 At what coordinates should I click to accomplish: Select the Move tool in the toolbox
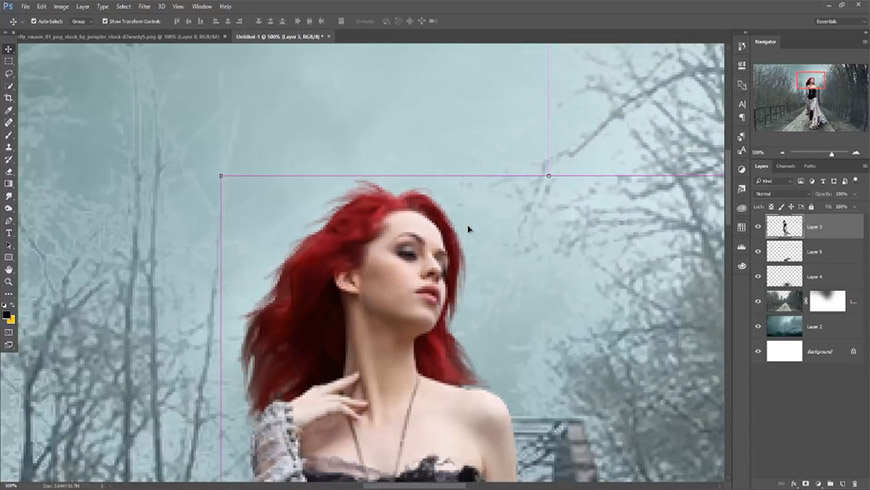(x=8, y=49)
